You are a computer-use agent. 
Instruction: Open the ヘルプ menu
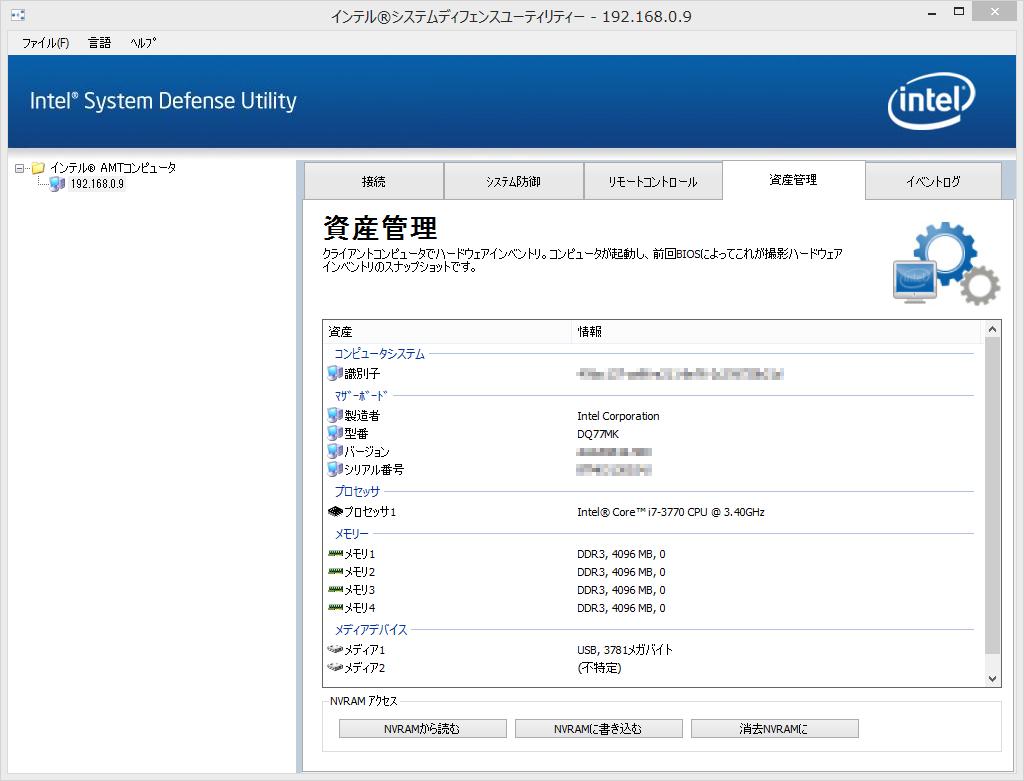click(x=143, y=43)
